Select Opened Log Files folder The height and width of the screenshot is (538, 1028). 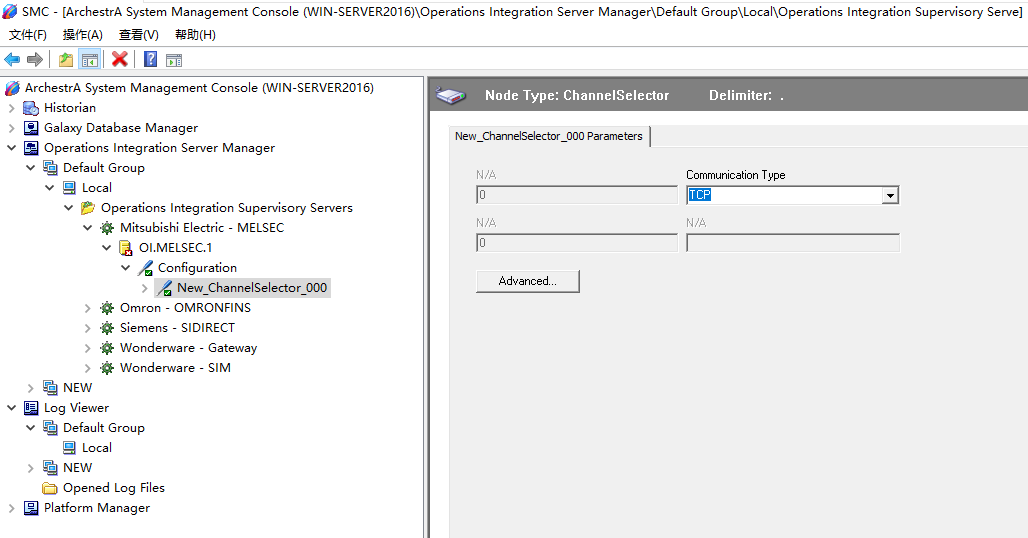click(113, 488)
